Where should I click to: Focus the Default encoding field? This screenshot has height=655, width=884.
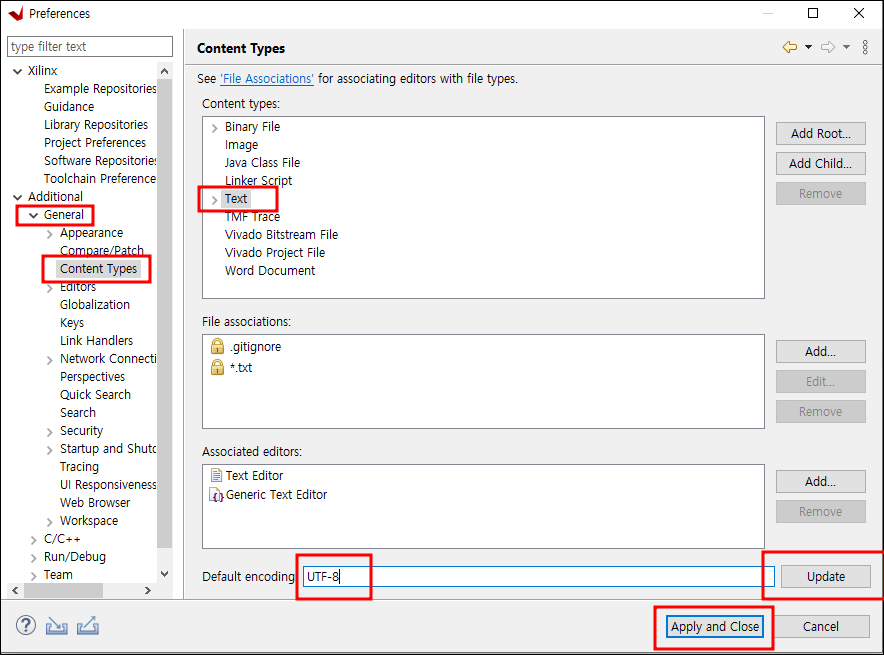click(538, 577)
